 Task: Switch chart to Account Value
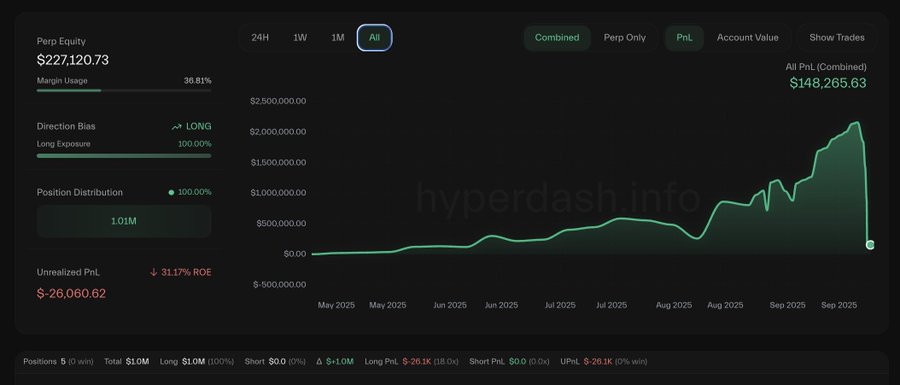coord(747,37)
